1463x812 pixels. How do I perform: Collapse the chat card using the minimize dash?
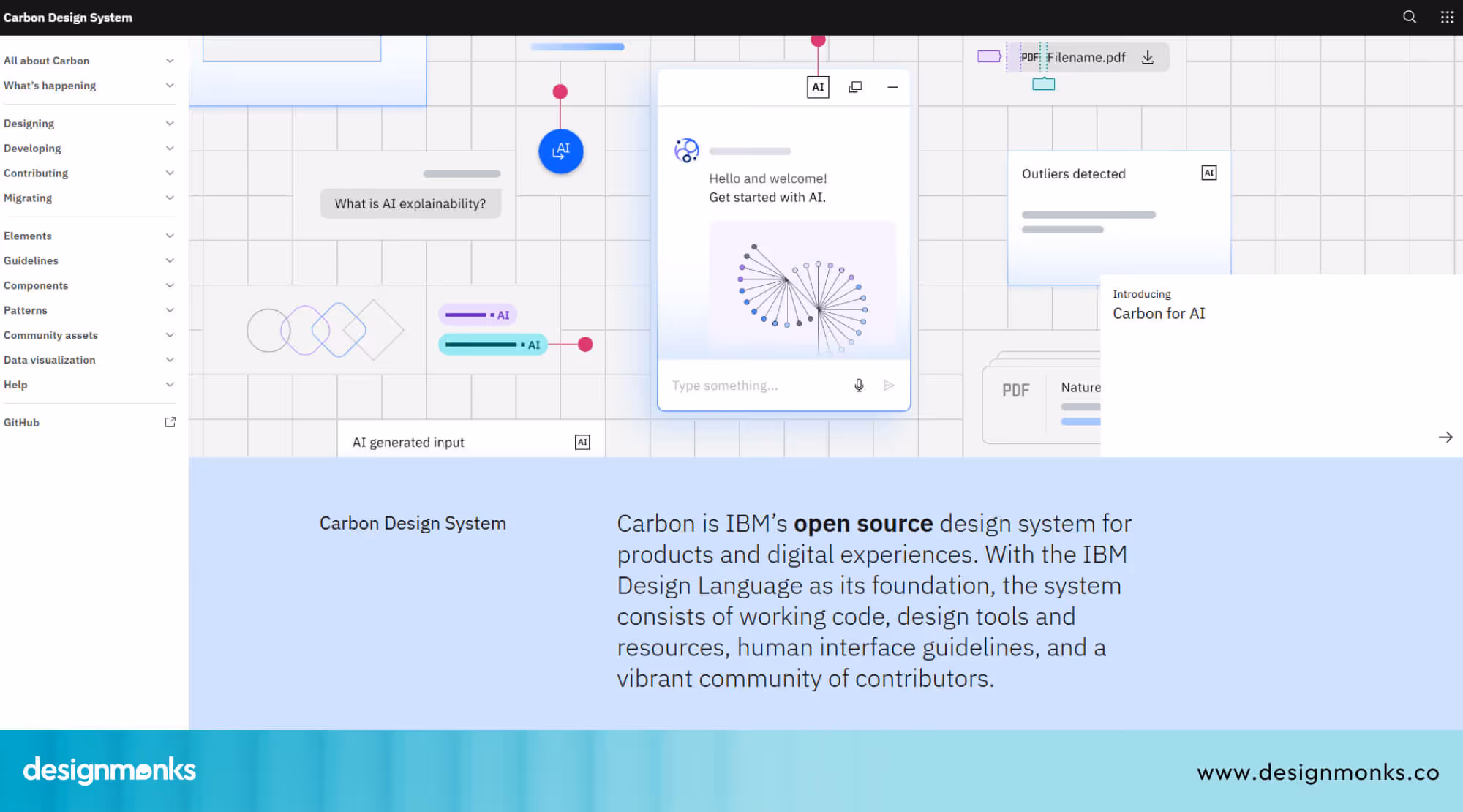(892, 87)
